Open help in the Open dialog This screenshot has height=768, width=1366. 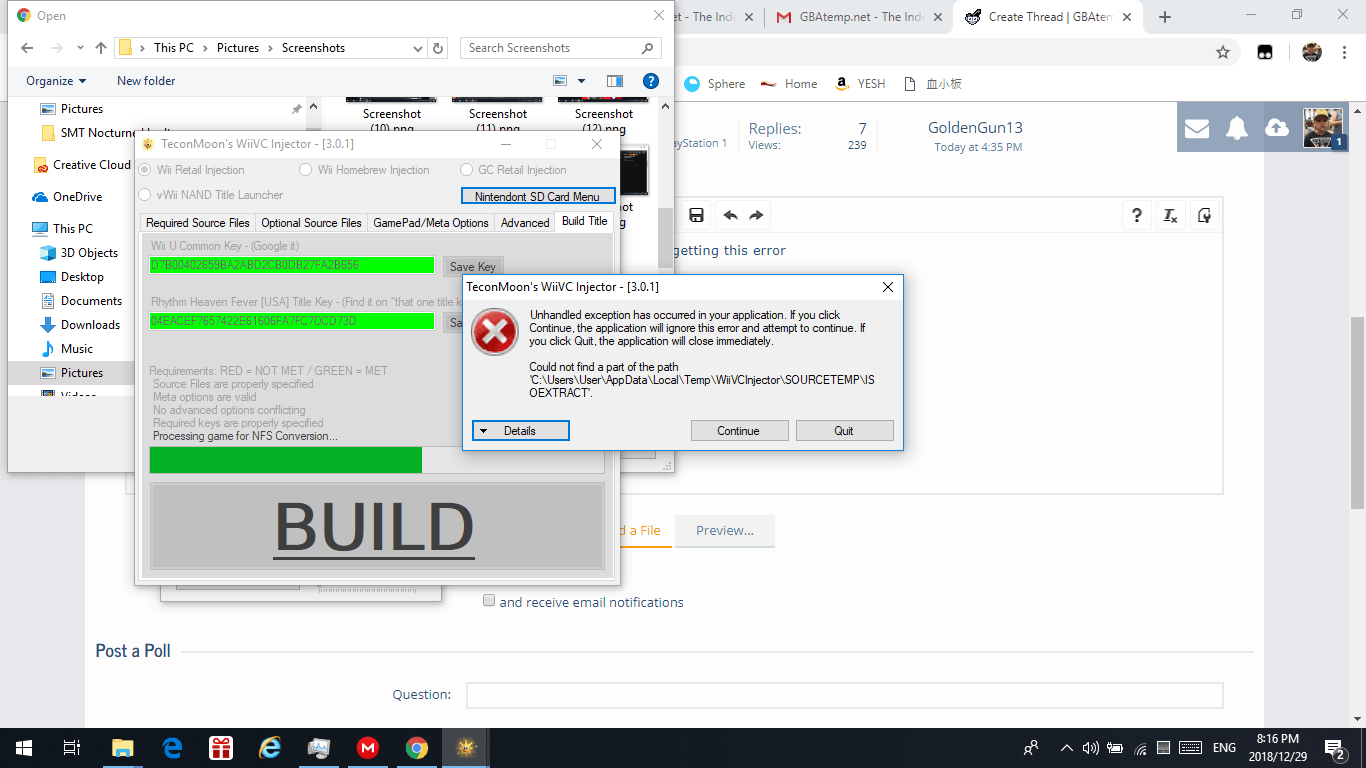[x=650, y=81]
